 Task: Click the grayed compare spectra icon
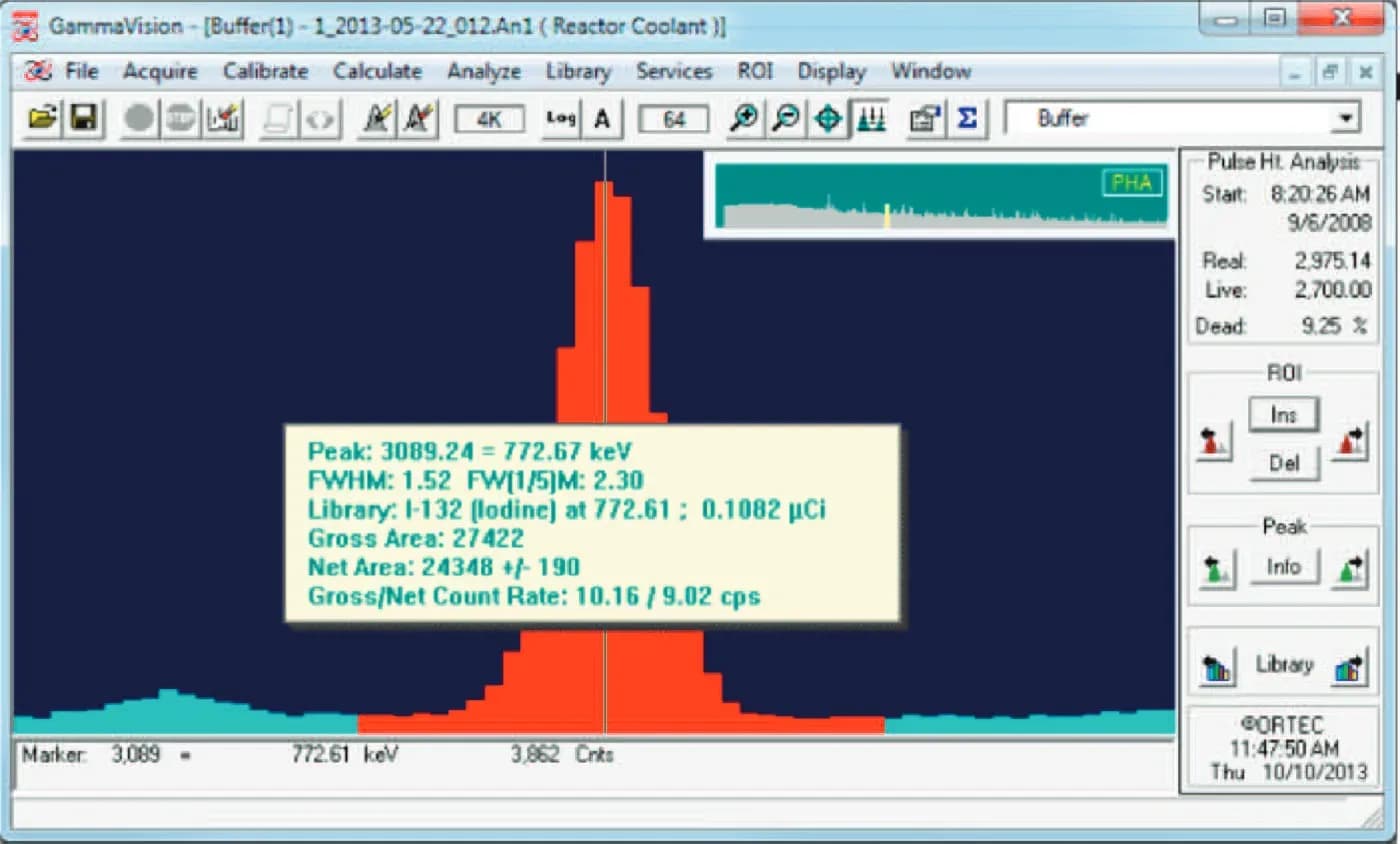[x=320, y=119]
